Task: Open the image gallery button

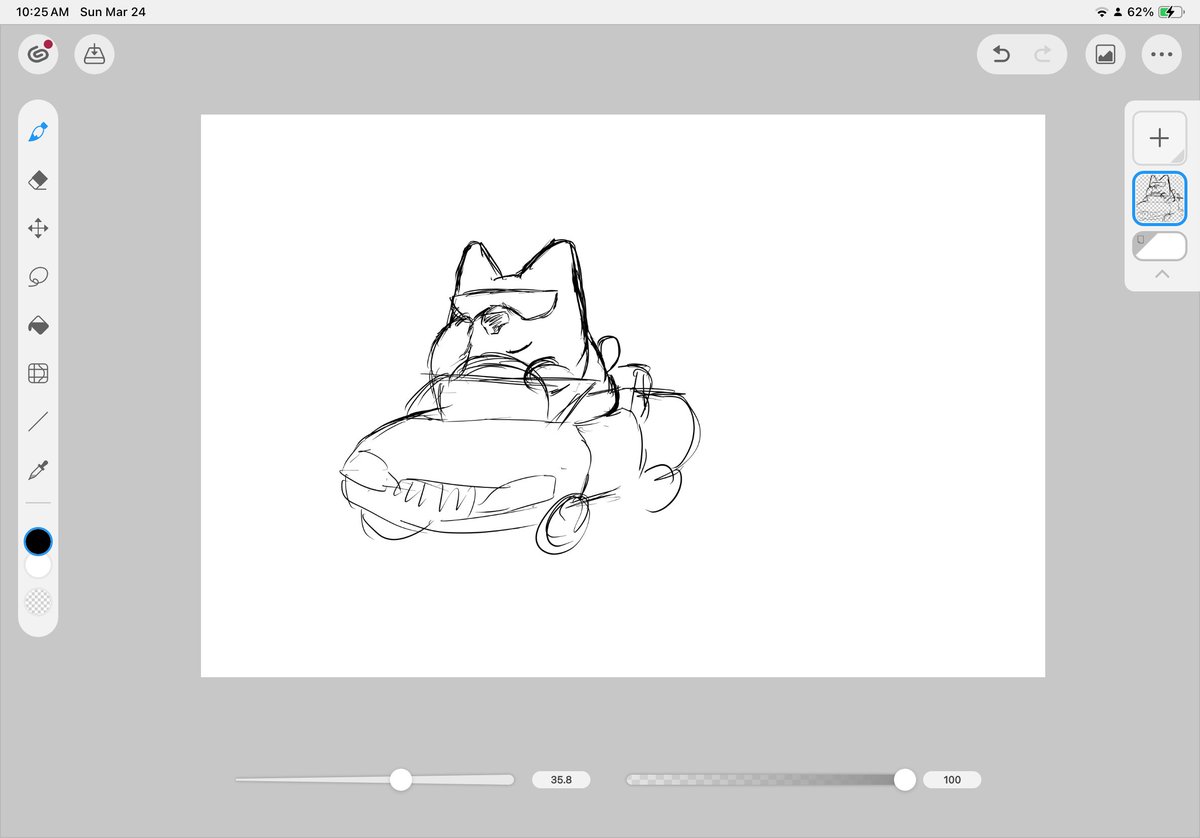Action: tap(1105, 55)
